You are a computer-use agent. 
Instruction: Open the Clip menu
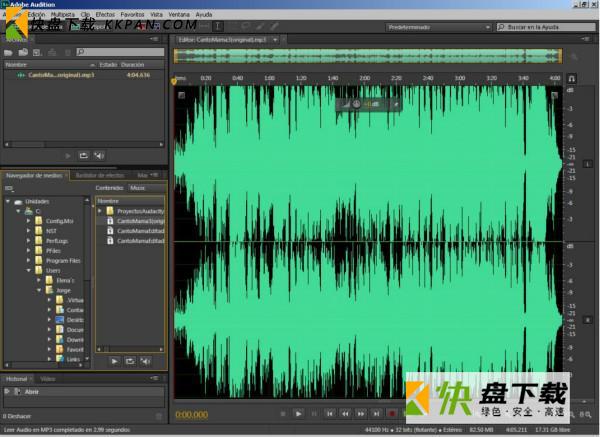point(85,15)
